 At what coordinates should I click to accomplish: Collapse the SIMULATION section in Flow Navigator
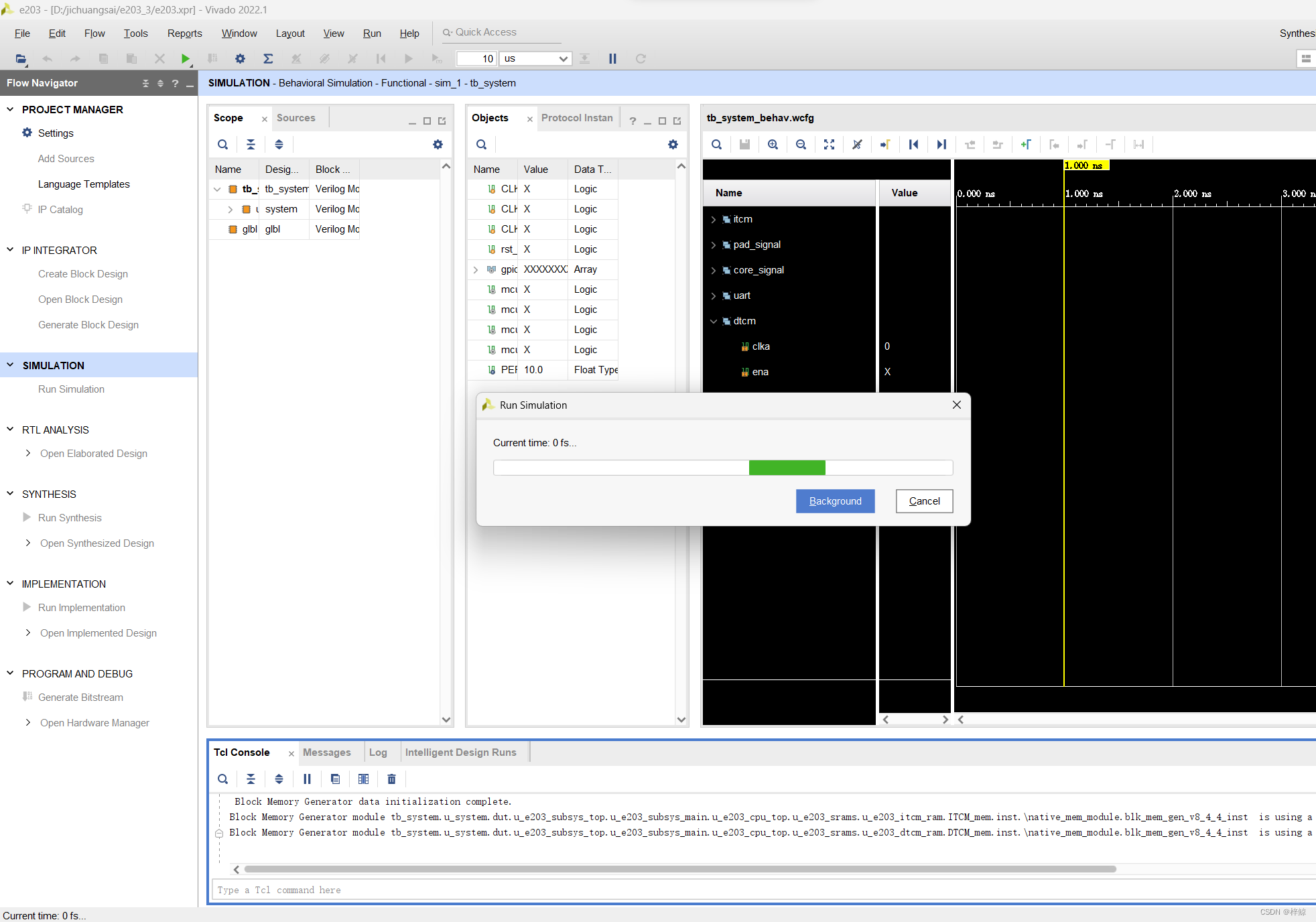tap(10, 365)
